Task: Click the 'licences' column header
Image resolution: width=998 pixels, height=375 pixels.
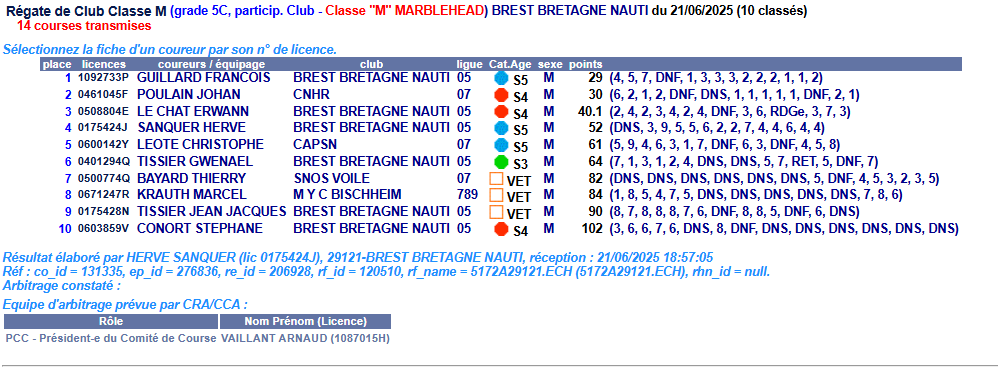Action: point(104,64)
